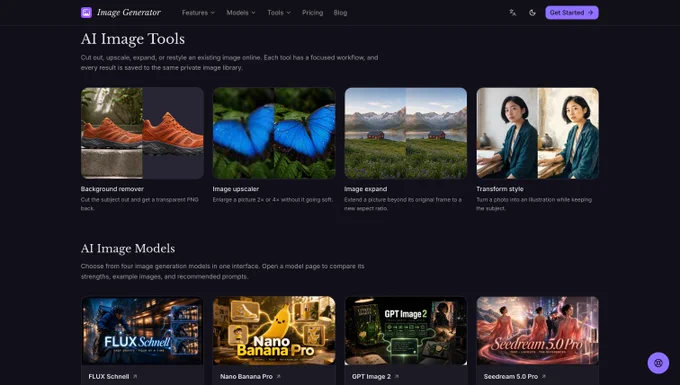The height and width of the screenshot is (385, 680).
Task: Expand the Tools dropdown menu
Action: (279, 13)
